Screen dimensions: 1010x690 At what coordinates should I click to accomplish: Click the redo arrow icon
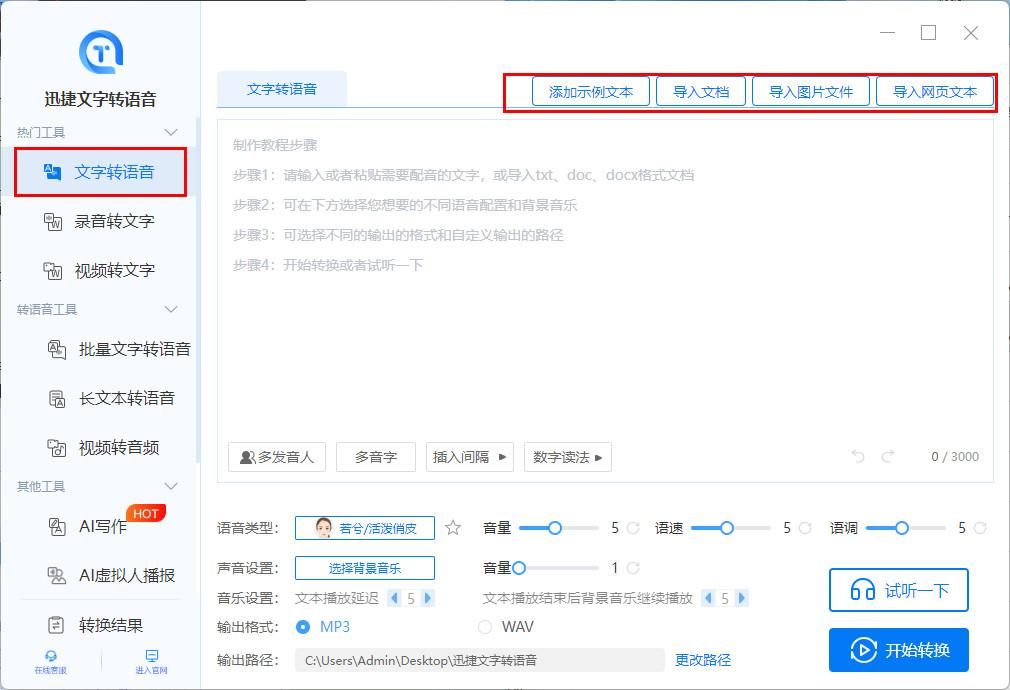(888, 456)
